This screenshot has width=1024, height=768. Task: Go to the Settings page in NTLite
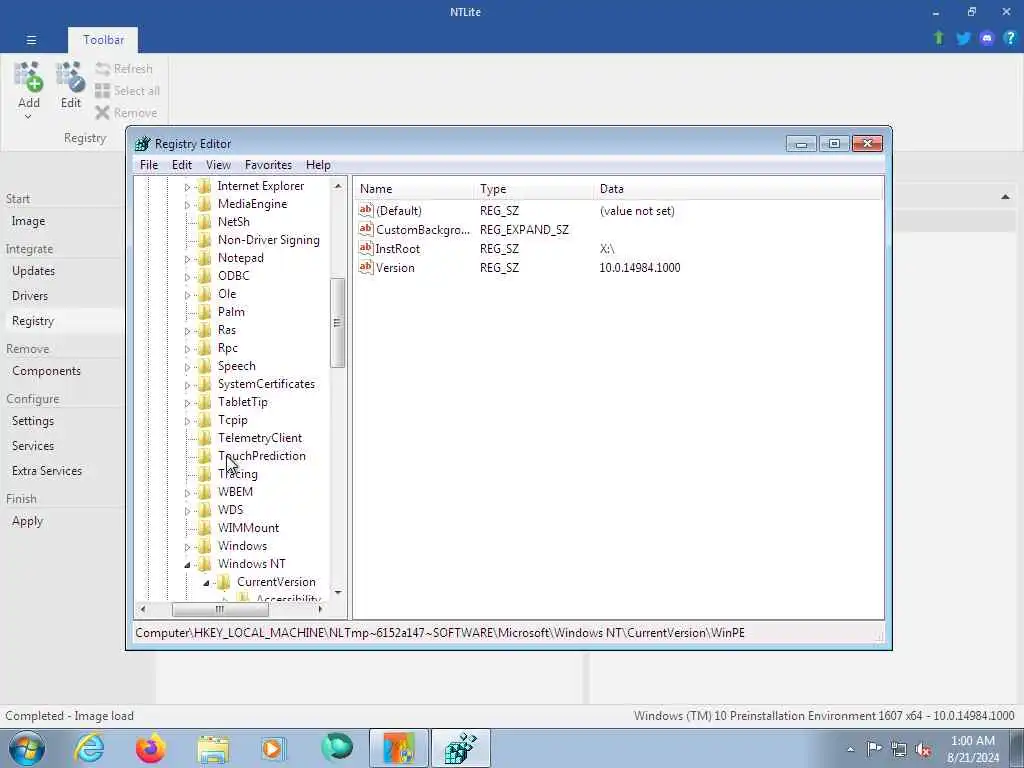click(33, 421)
